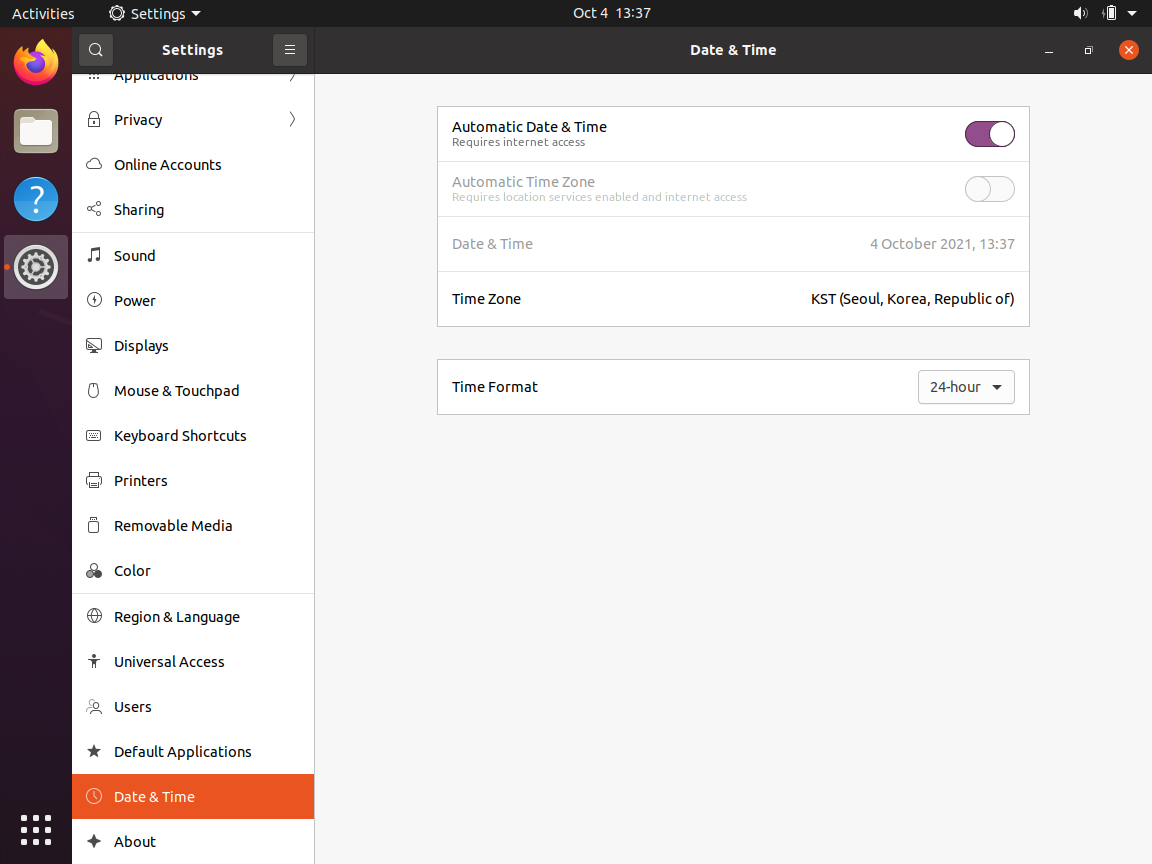Click the Time Zone row

tap(733, 299)
